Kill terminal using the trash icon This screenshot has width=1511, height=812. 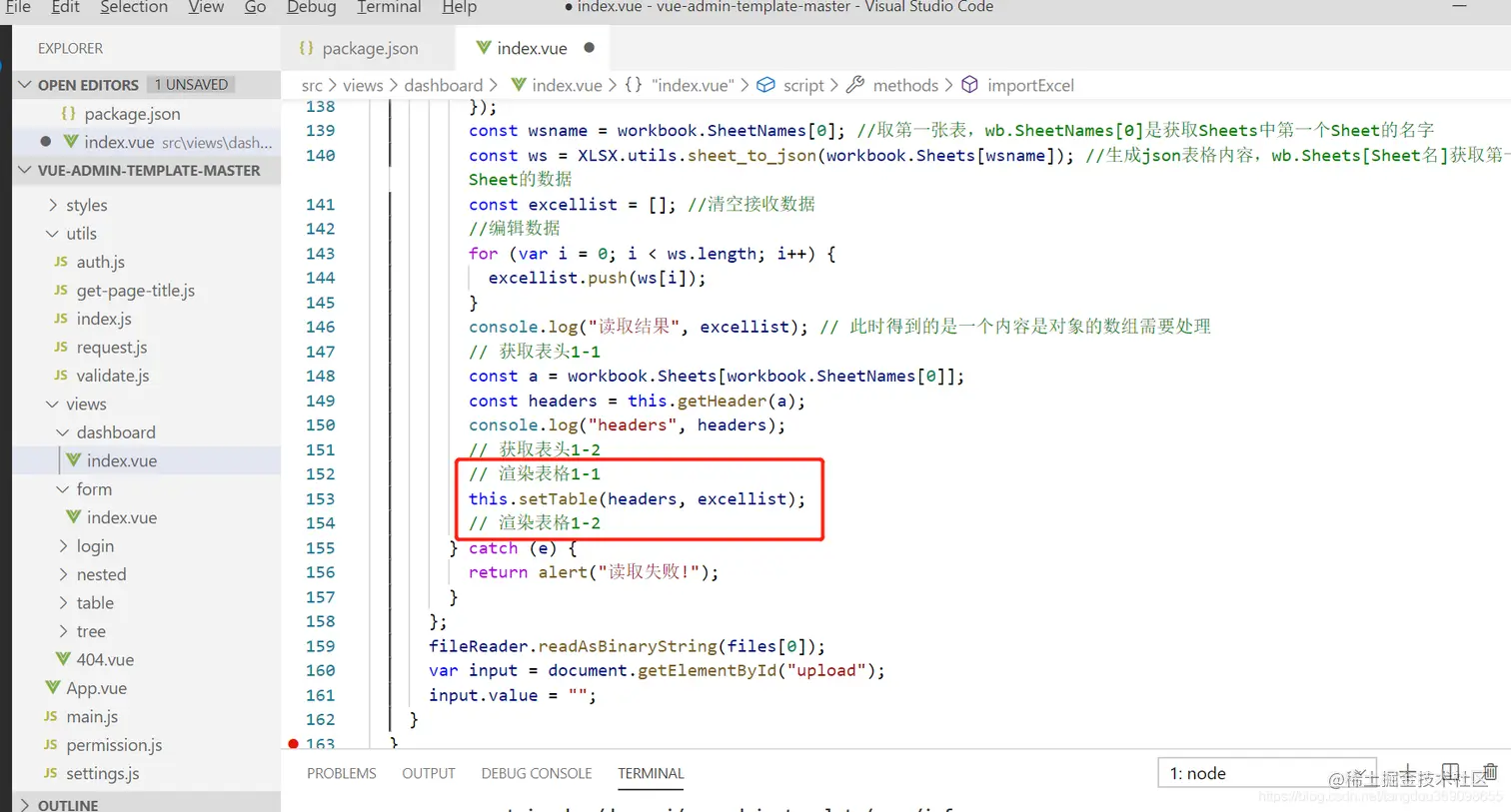[x=1490, y=772]
